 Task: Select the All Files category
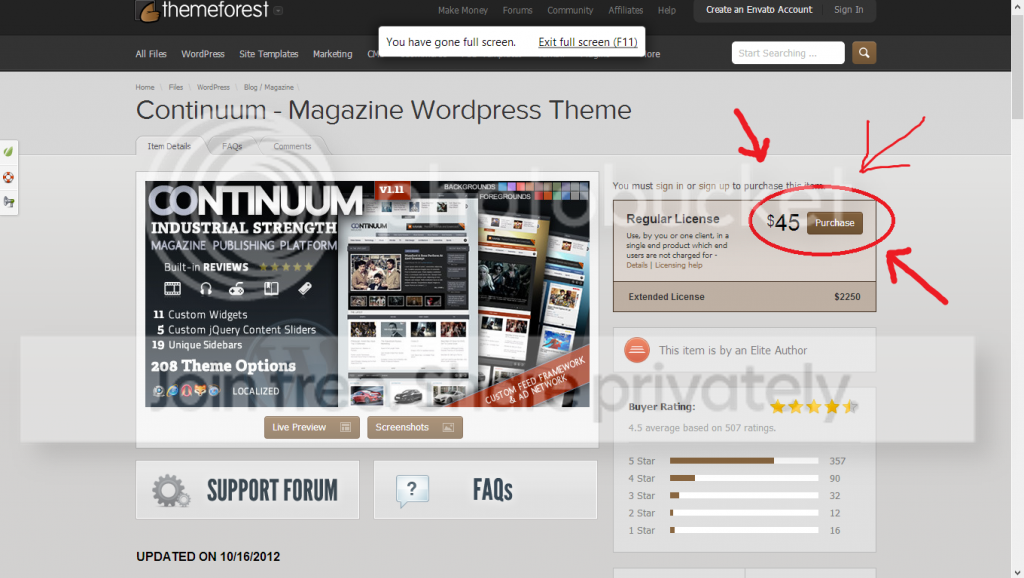(151, 54)
